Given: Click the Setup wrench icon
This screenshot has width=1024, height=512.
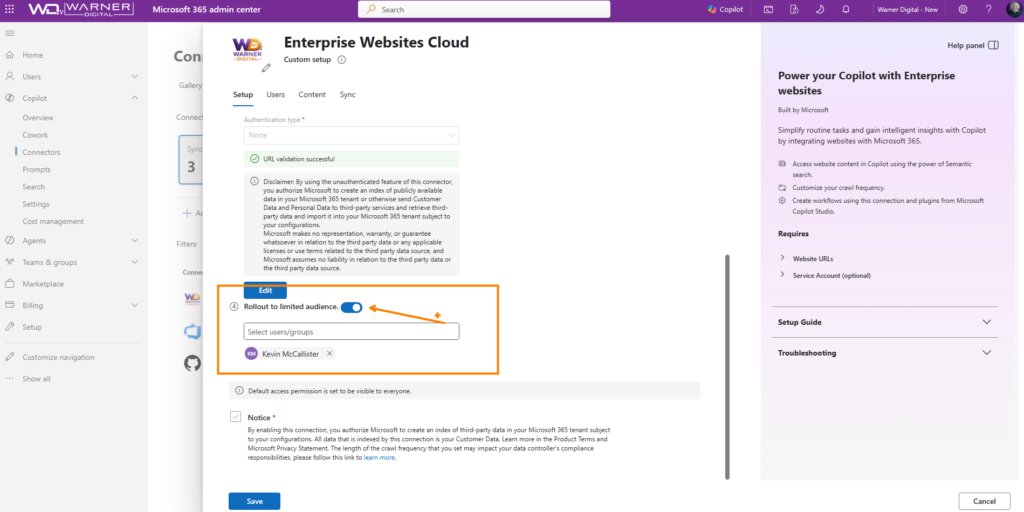Looking at the screenshot, I should coord(10,327).
